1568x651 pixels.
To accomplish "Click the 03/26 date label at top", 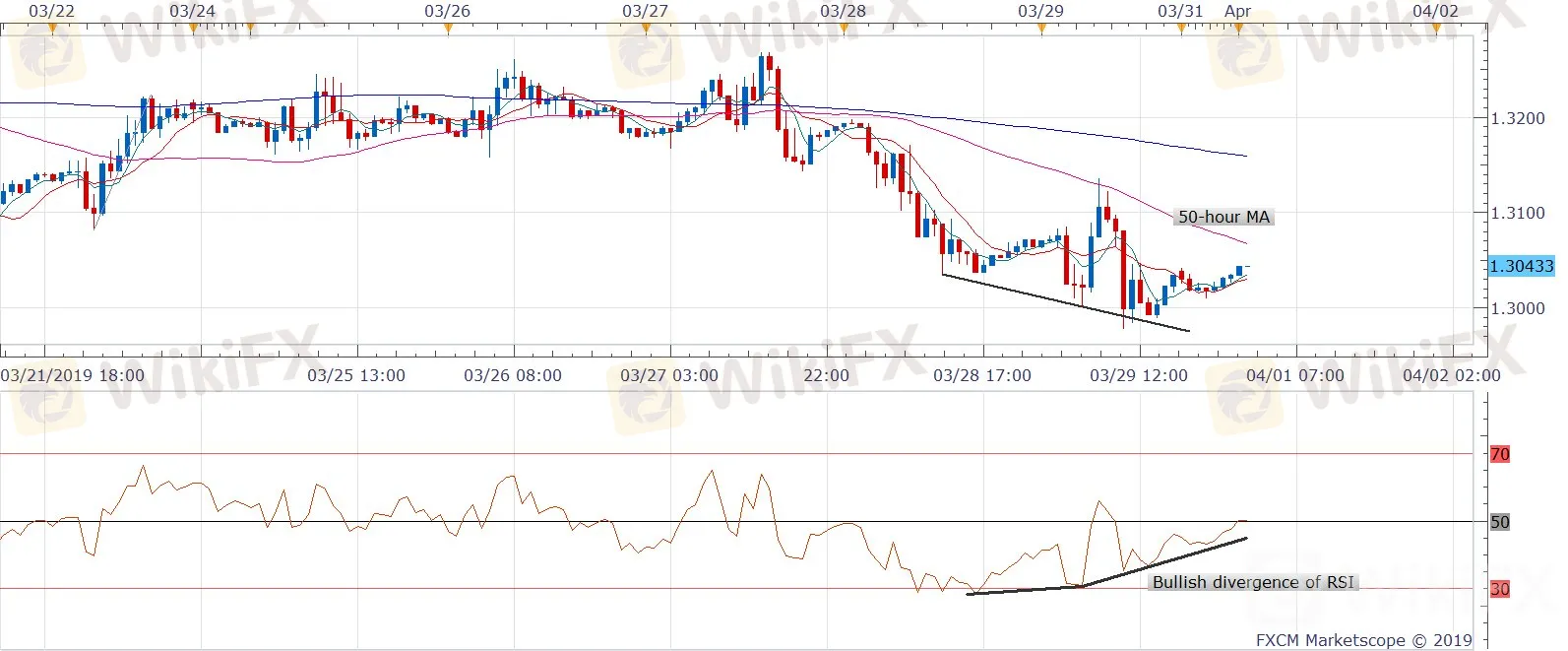I will (447, 11).
